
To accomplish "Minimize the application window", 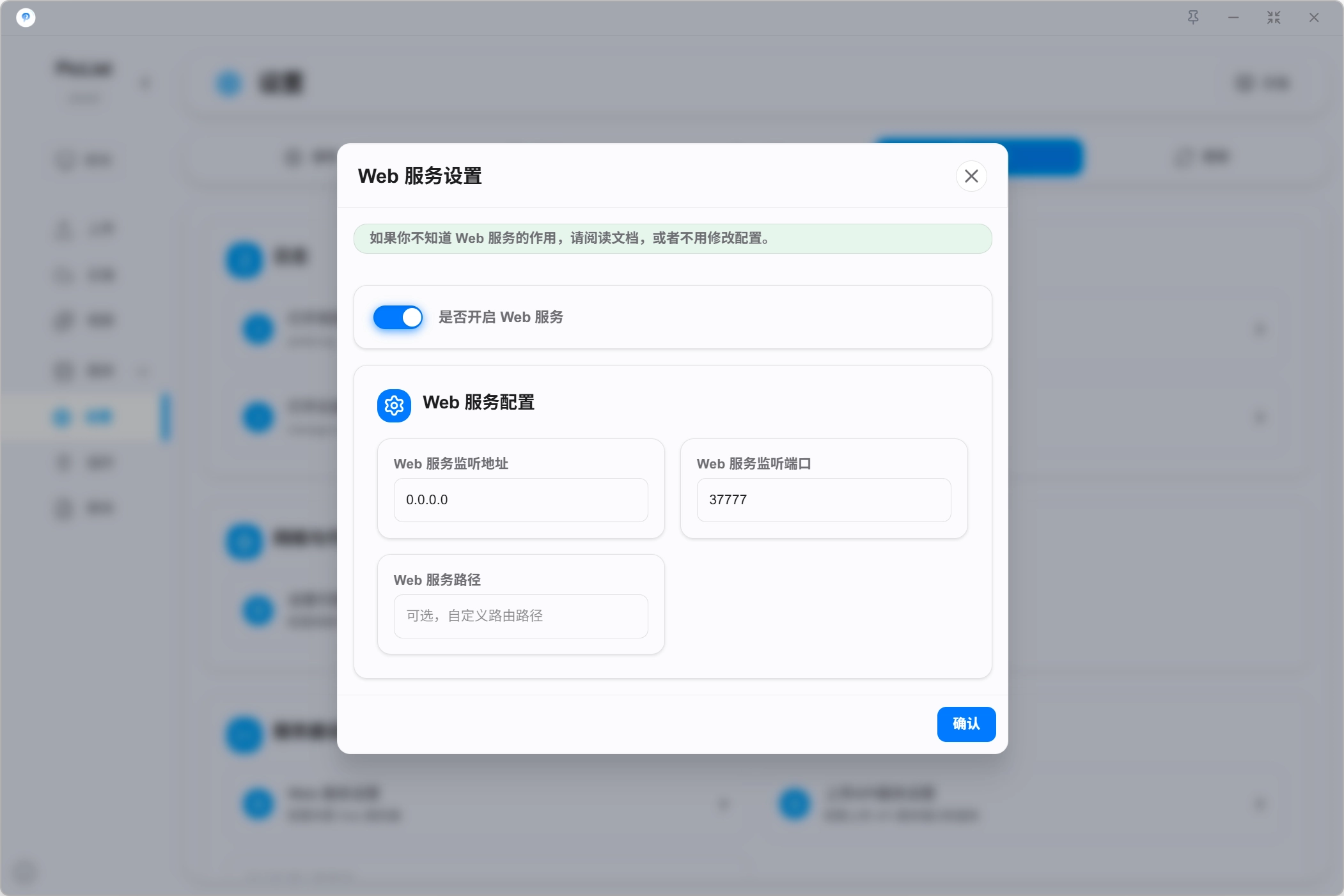I will tap(1233, 17).
